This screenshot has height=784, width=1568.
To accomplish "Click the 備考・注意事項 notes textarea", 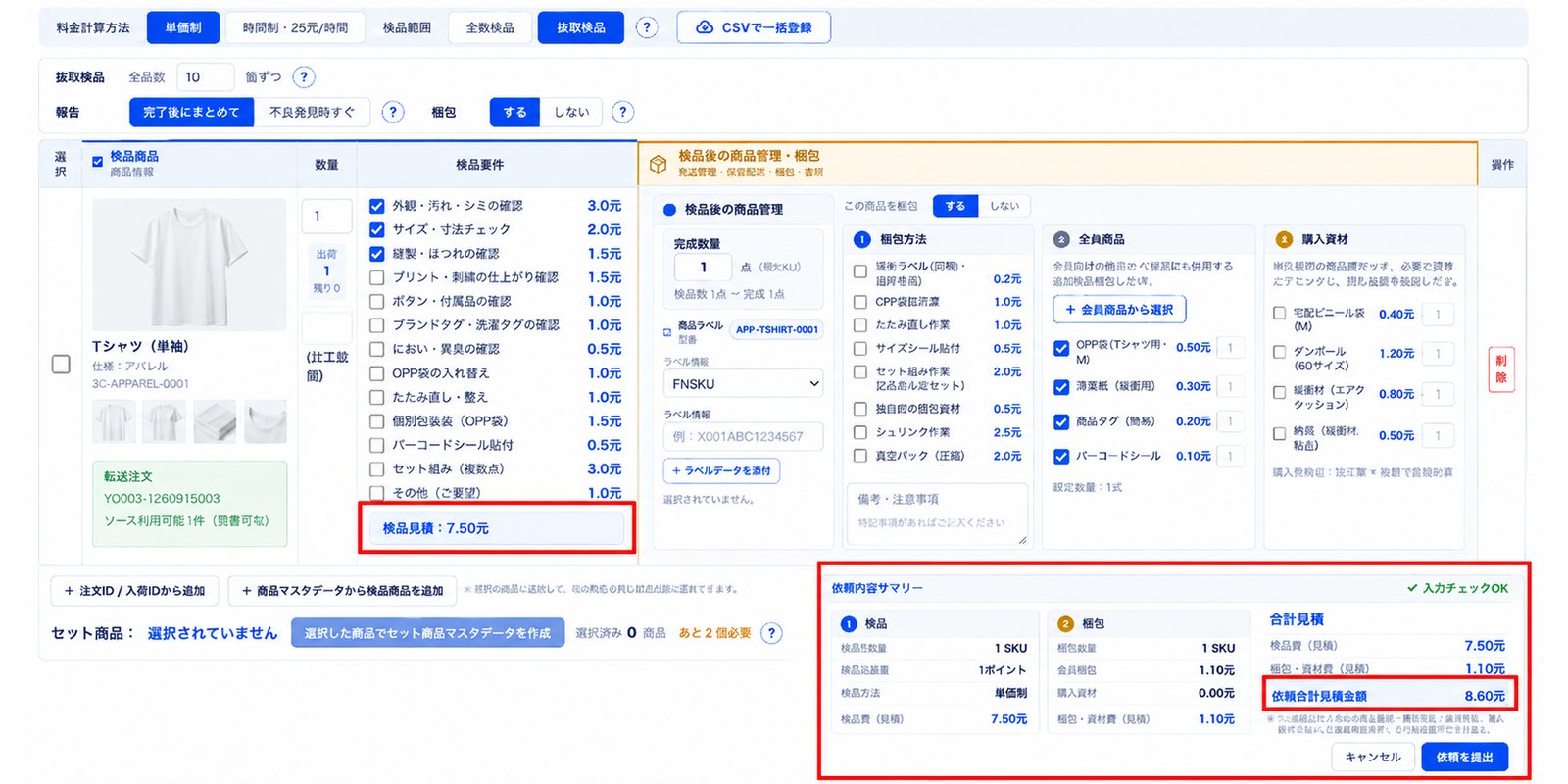I will coord(937,514).
